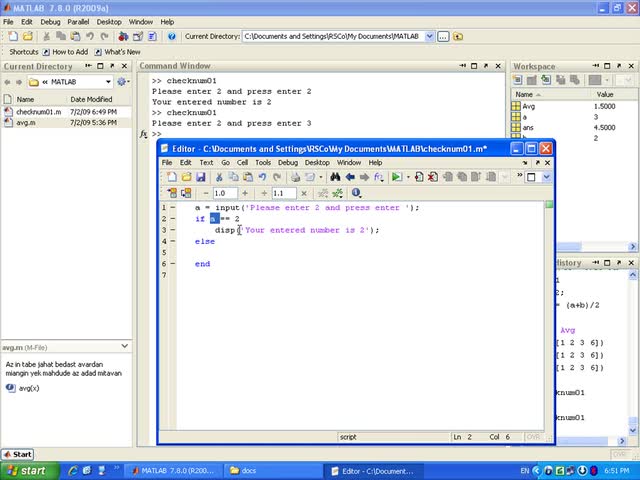Open Desktop menu in MATLAB main window
The image size is (640, 480).
[109, 22]
